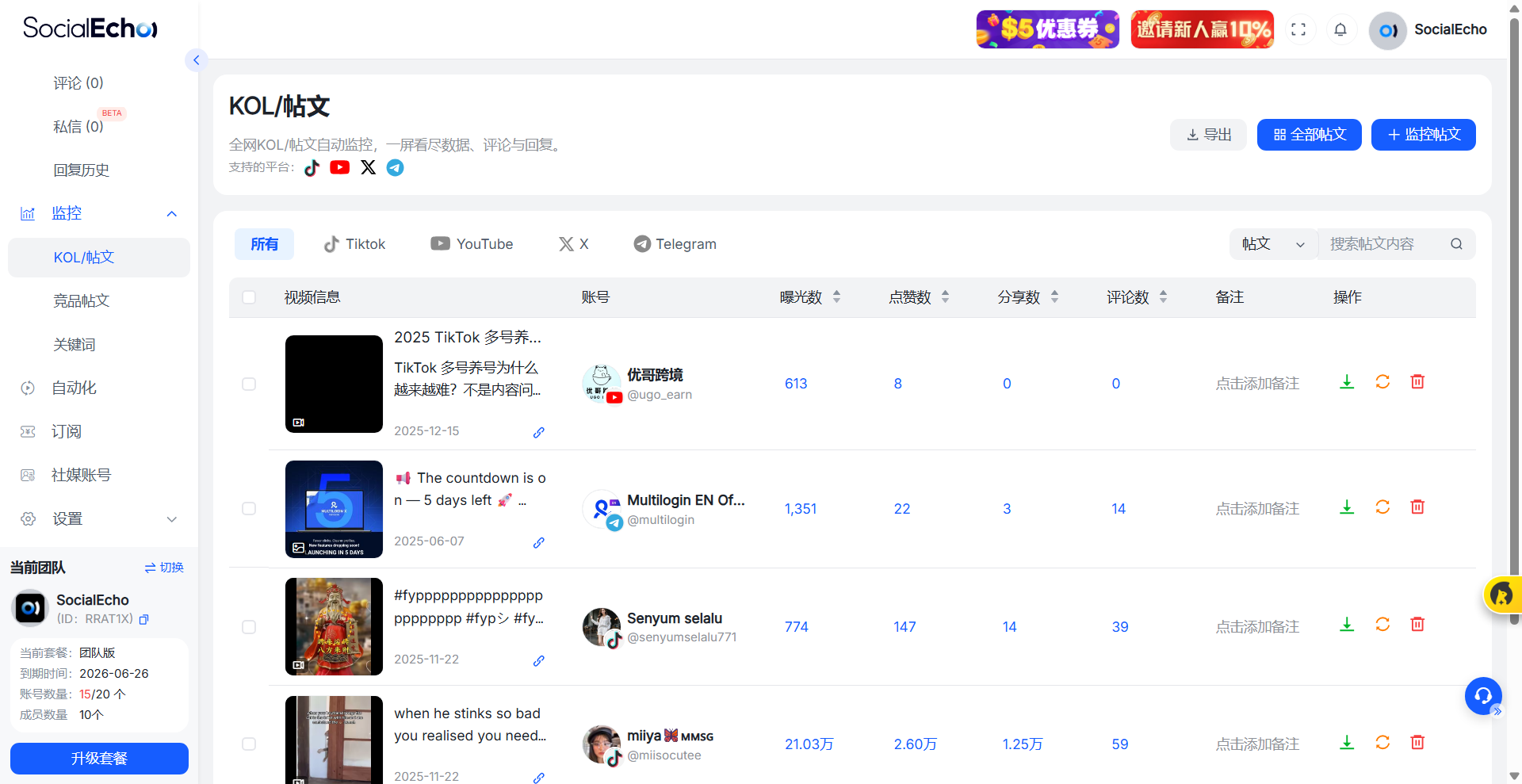Open the SocialEcho profile avatar
The height and width of the screenshot is (784, 1522).
pos(1387,30)
